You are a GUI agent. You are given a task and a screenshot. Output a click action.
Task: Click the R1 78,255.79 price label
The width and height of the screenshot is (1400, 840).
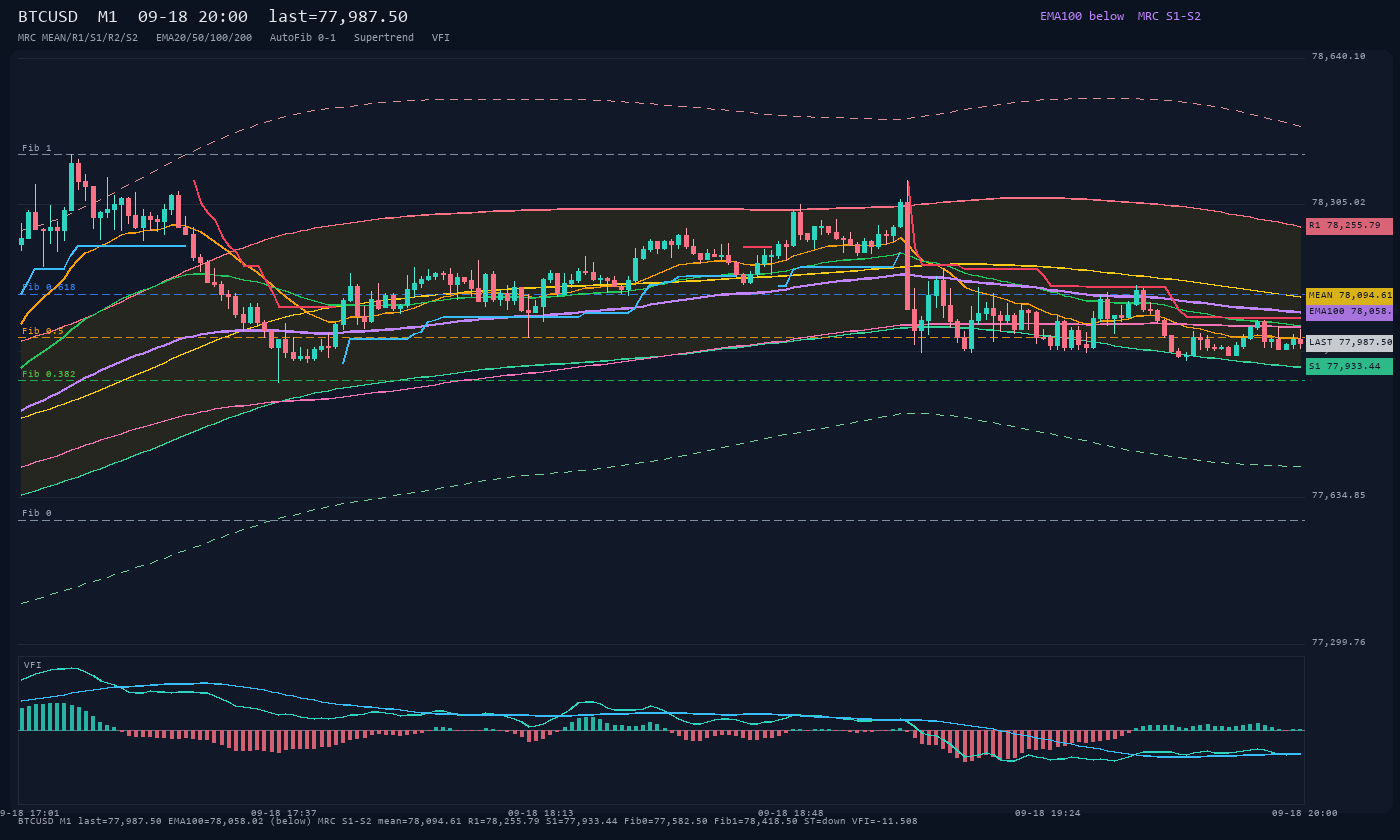tap(1349, 226)
